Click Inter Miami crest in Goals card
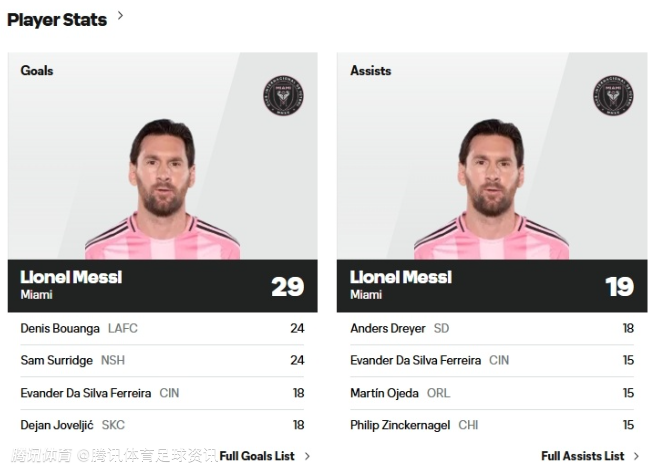The image size is (654, 472). click(x=283, y=94)
